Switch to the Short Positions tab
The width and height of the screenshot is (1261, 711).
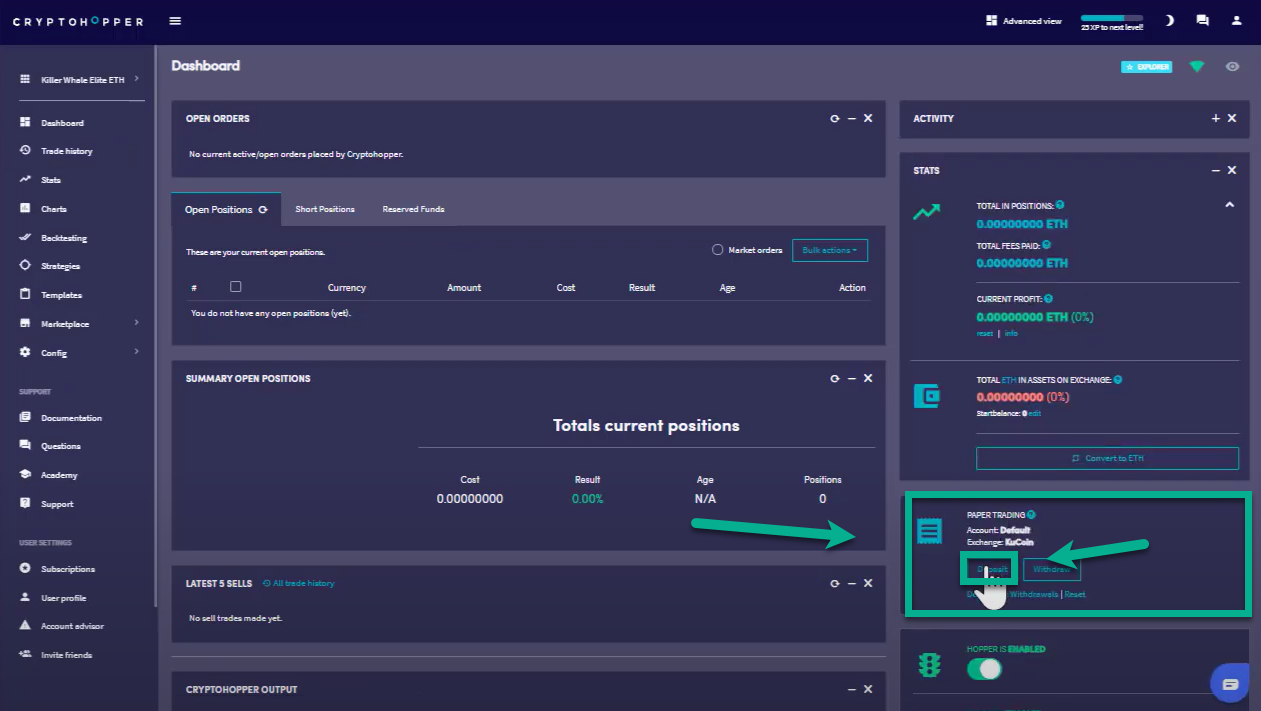[325, 209]
